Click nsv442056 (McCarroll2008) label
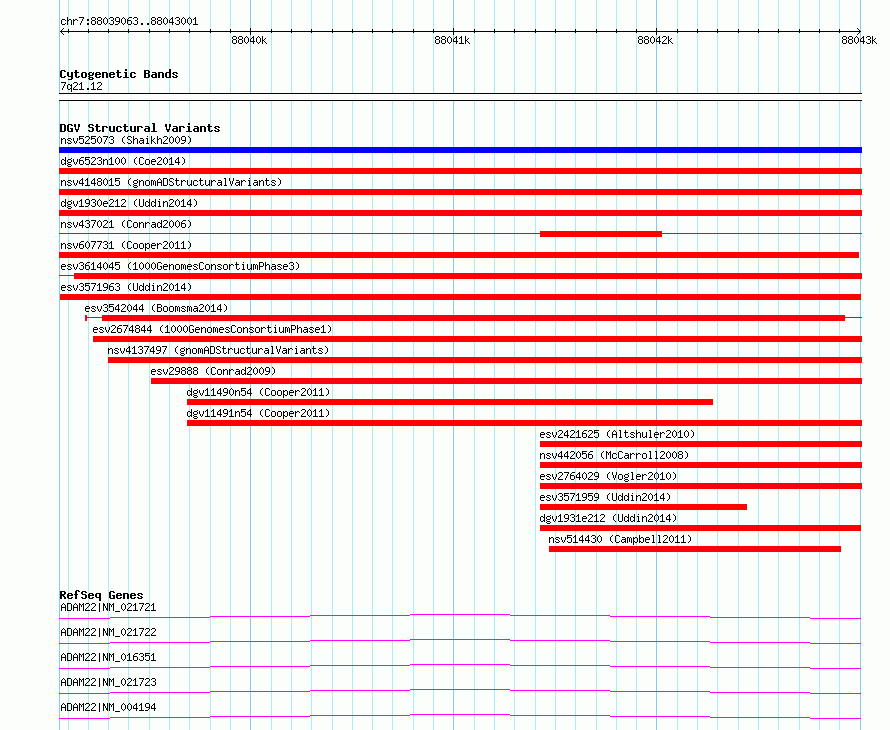 pos(614,455)
